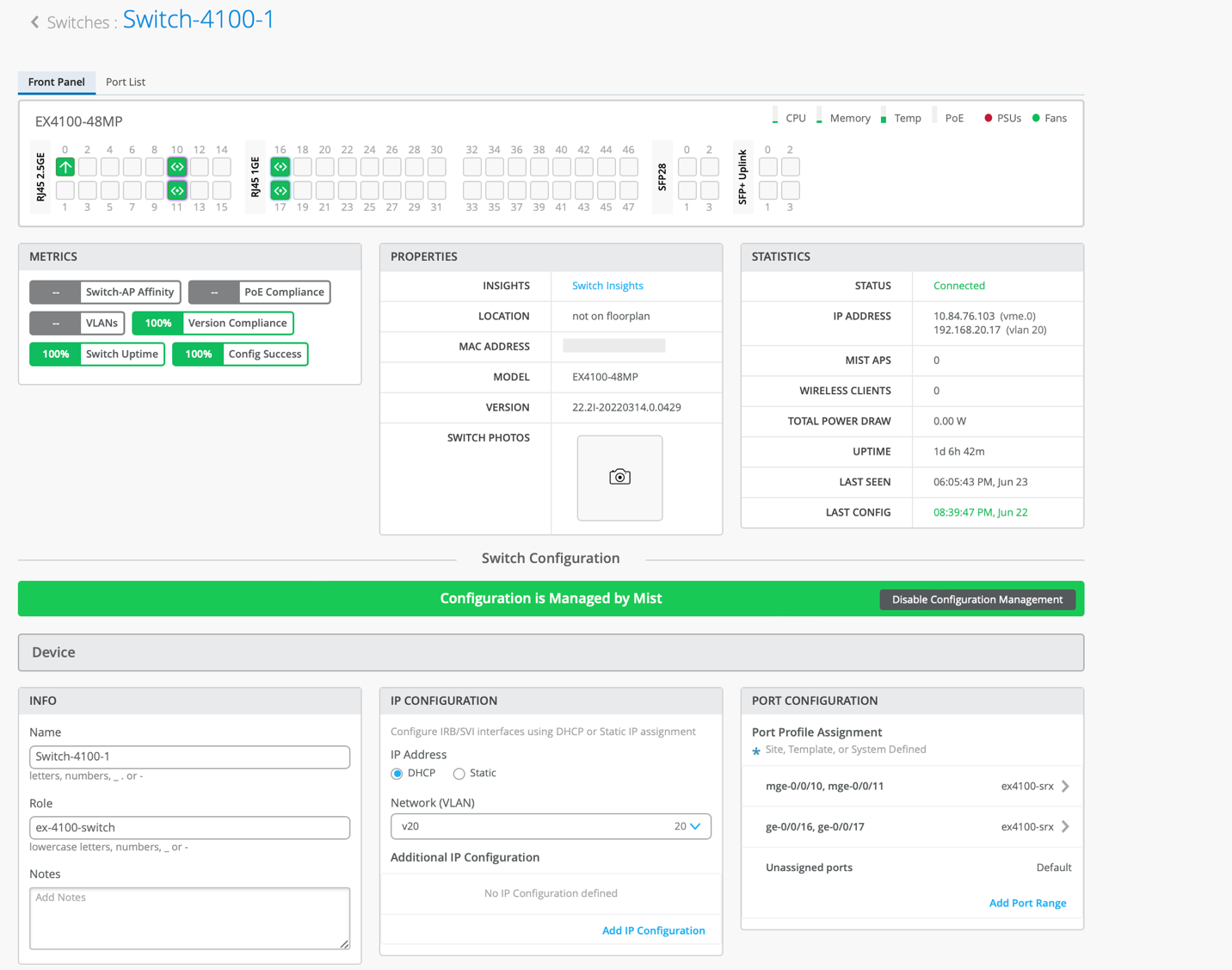This screenshot has width=1232, height=970.
Task: Open the Front Panel tab
Action: [x=57, y=82]
